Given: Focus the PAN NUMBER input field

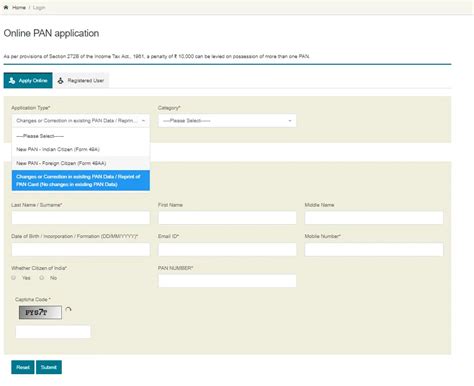Looking at the screenshot, I should point(227,281).
